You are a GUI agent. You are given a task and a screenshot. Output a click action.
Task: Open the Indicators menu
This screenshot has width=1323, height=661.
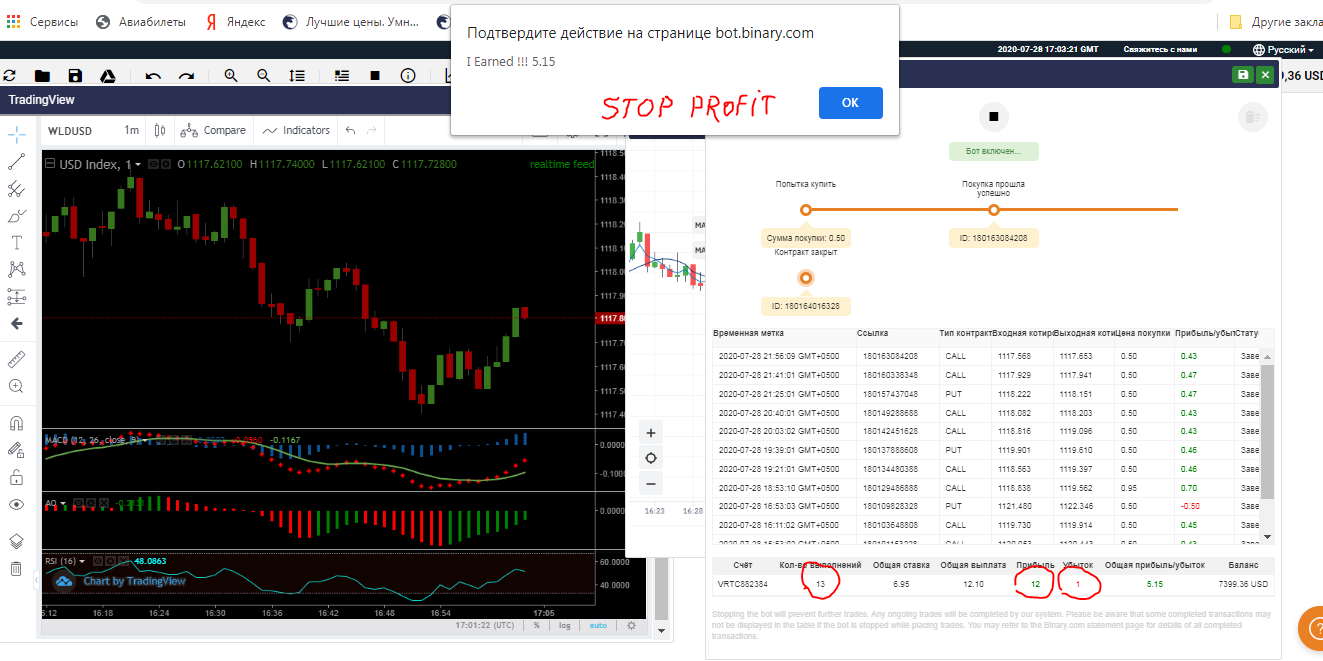coord(297,130)
